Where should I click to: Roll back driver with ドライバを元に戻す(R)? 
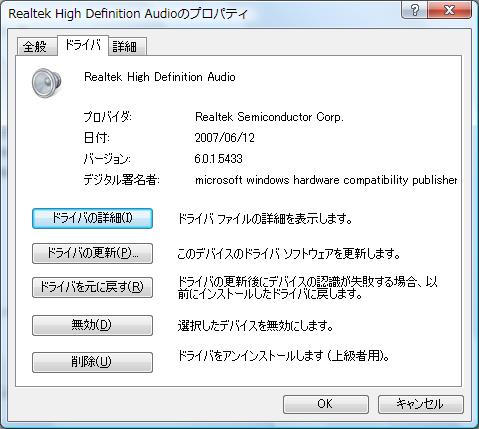tap(92, 287)
